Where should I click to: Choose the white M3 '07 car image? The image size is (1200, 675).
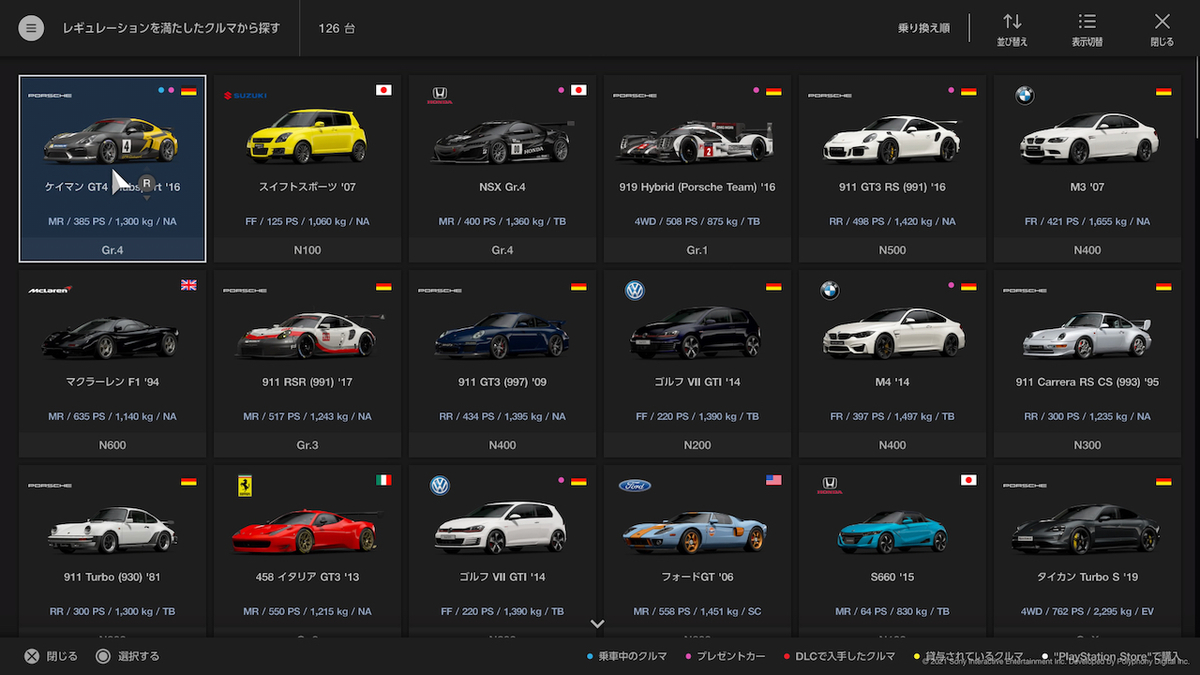point(1087,139)
